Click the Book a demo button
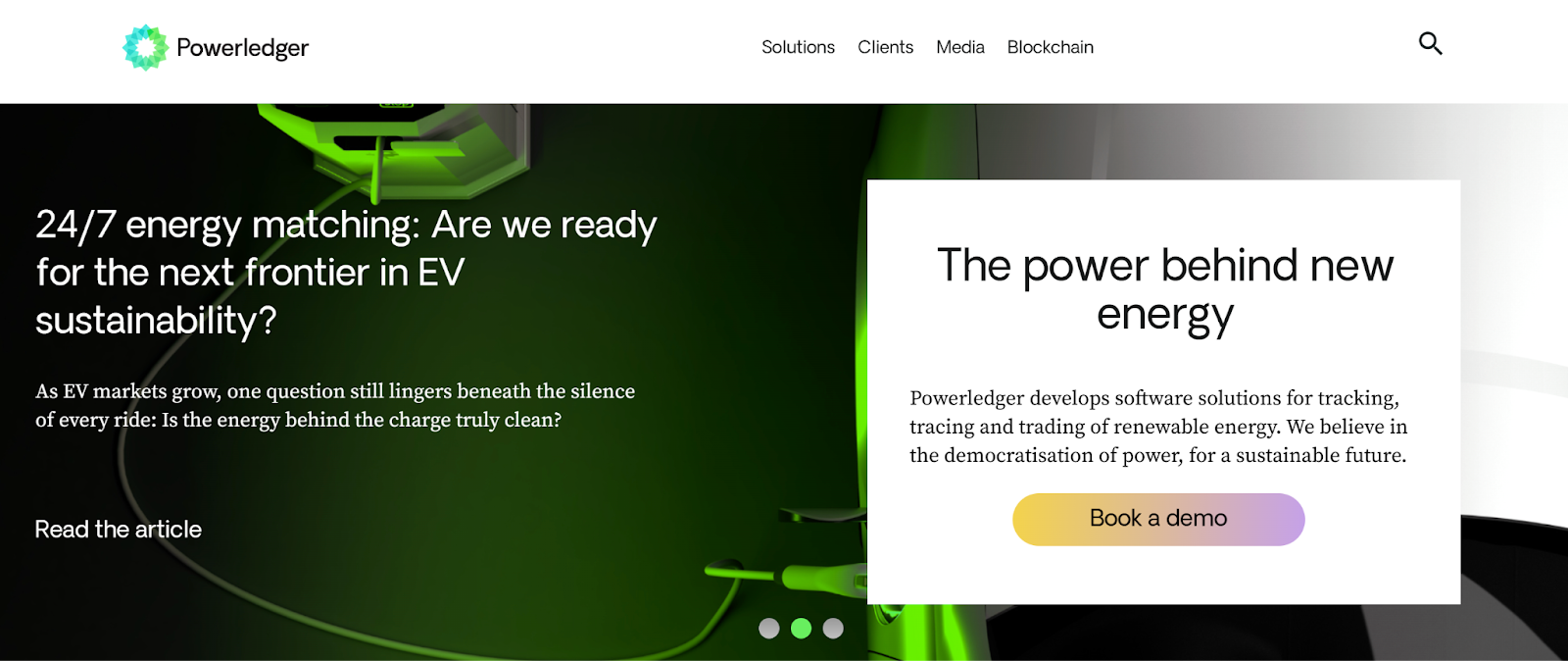 [x=1158, y=519]
